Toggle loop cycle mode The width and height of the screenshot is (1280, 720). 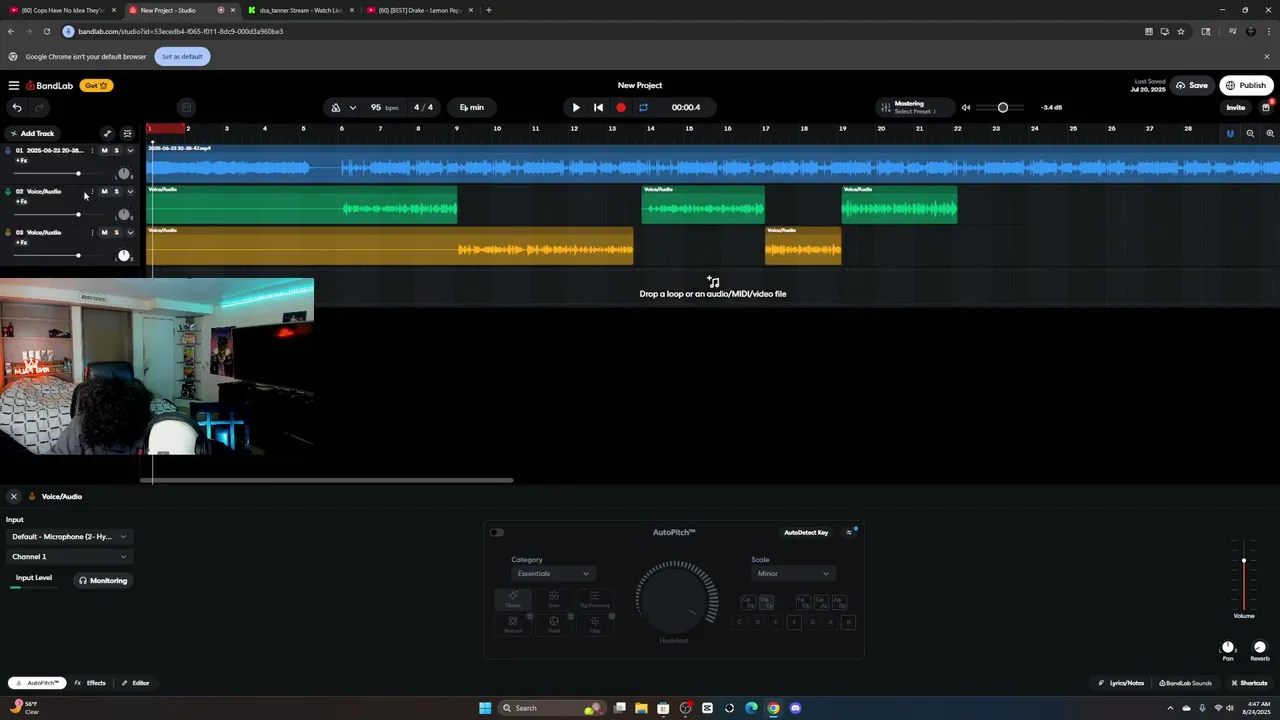643,107
